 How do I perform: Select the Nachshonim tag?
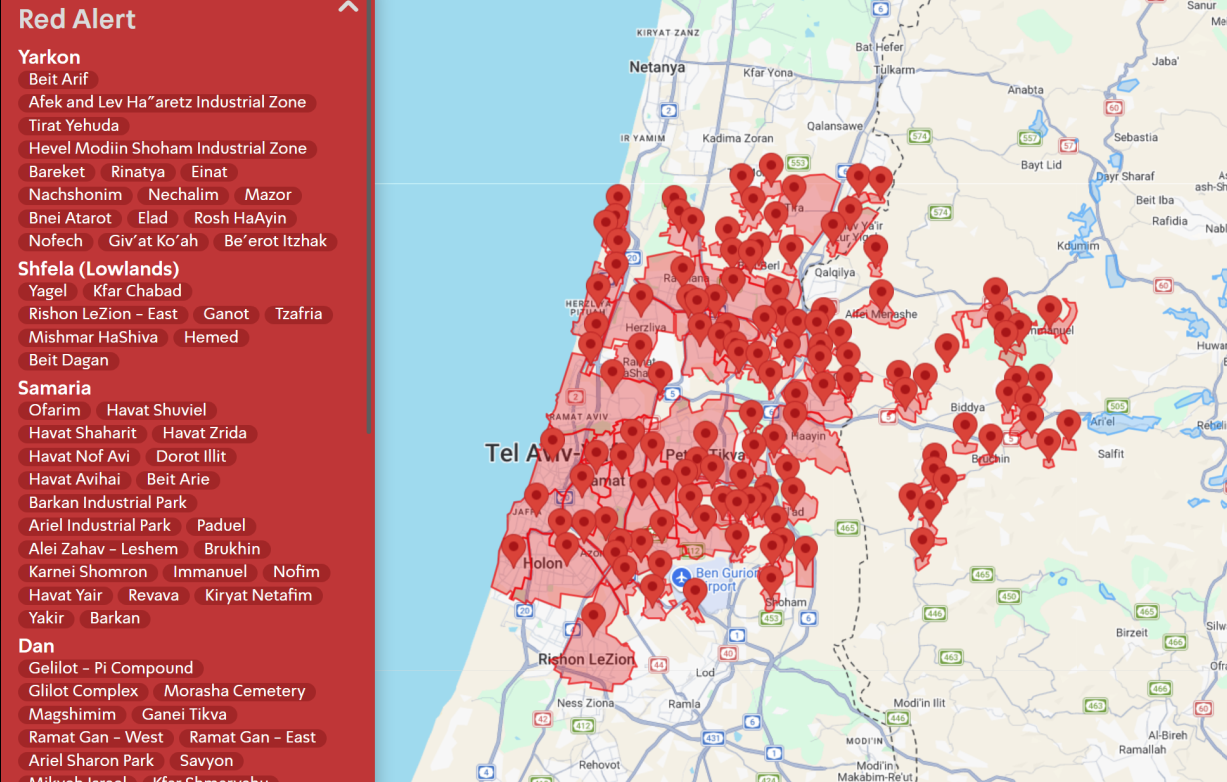click(75, 195)
